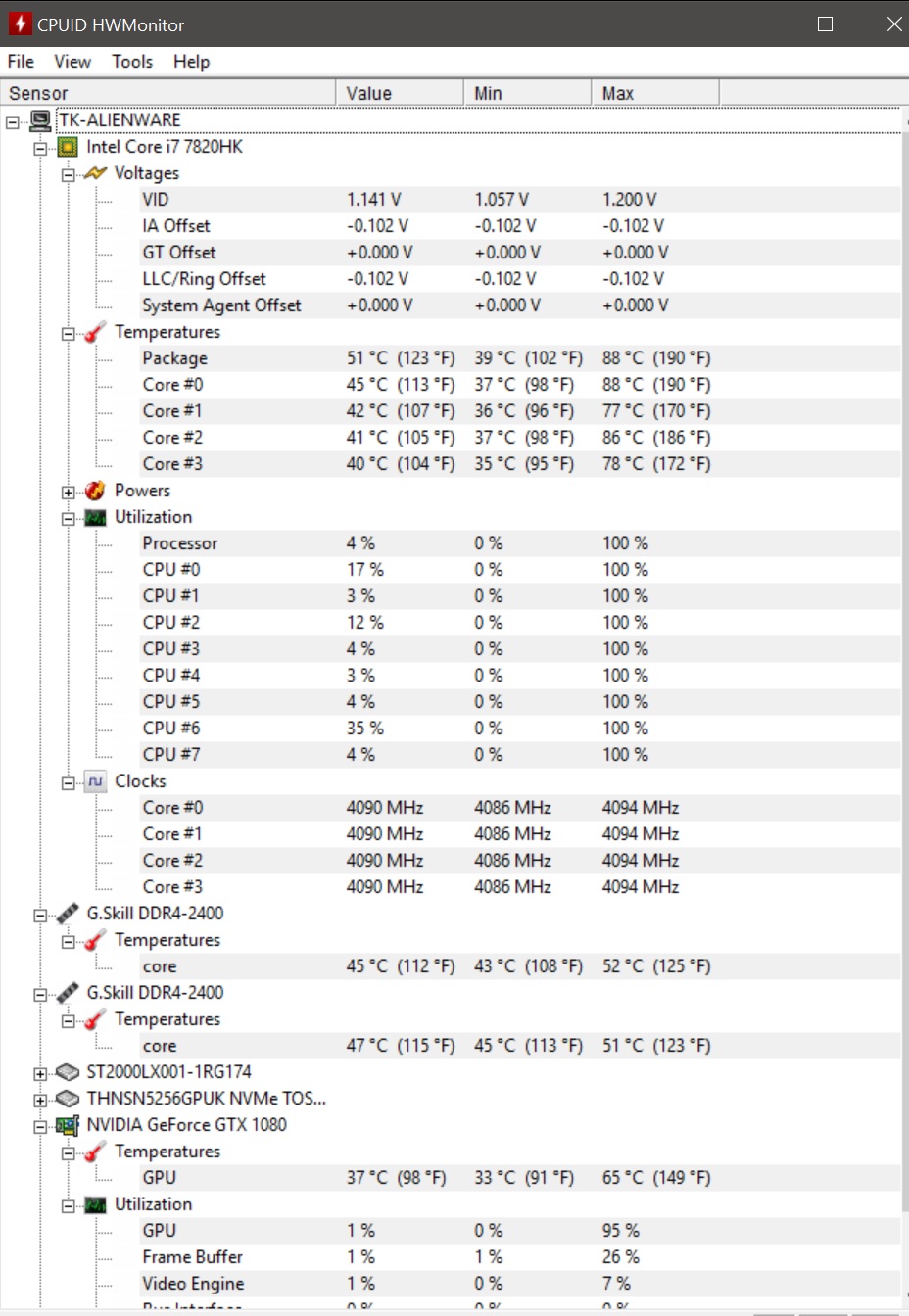Expand the Powers node
Viewport: 909px width, 1316px height.
point(69,492)
